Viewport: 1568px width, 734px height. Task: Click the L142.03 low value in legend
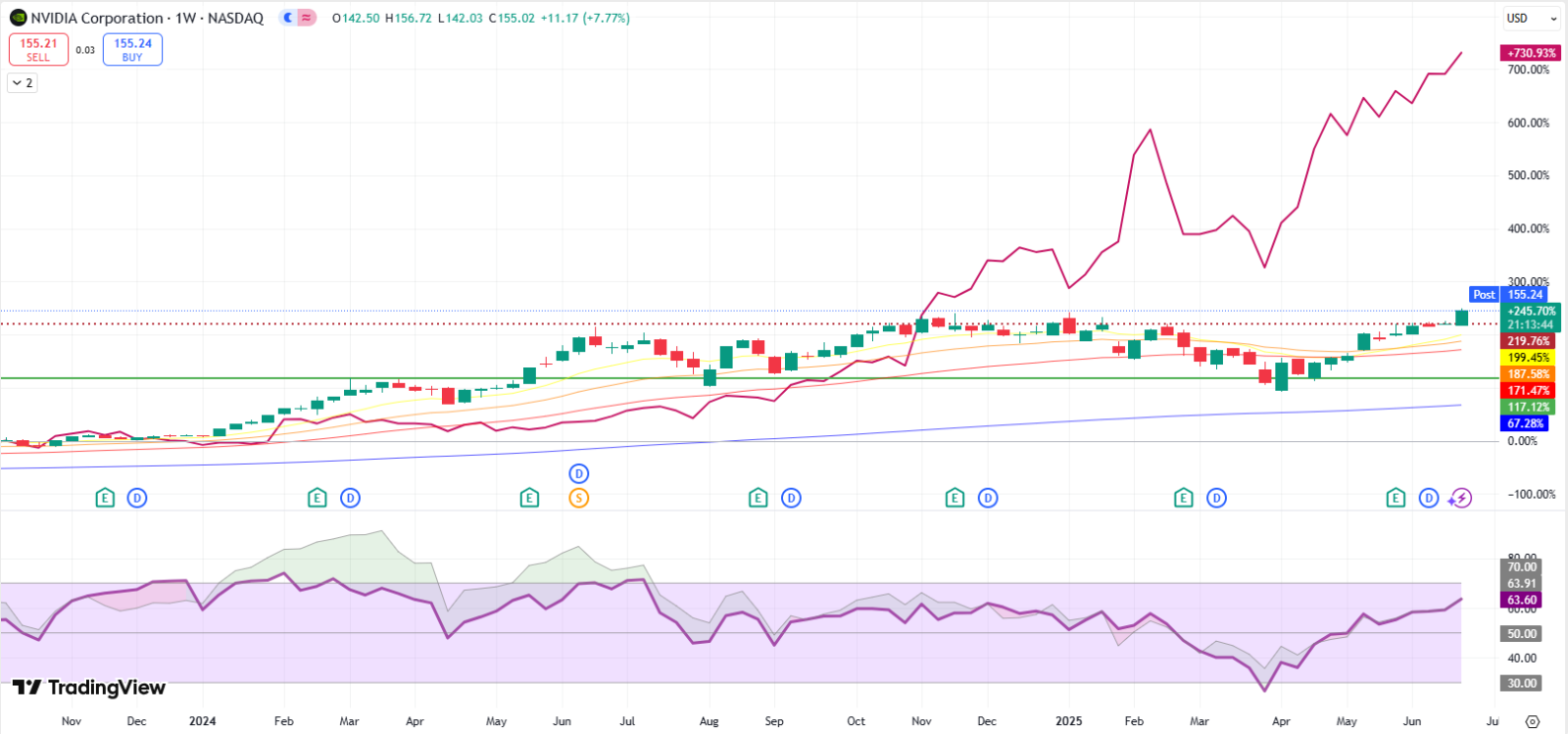tap(460, 18)
